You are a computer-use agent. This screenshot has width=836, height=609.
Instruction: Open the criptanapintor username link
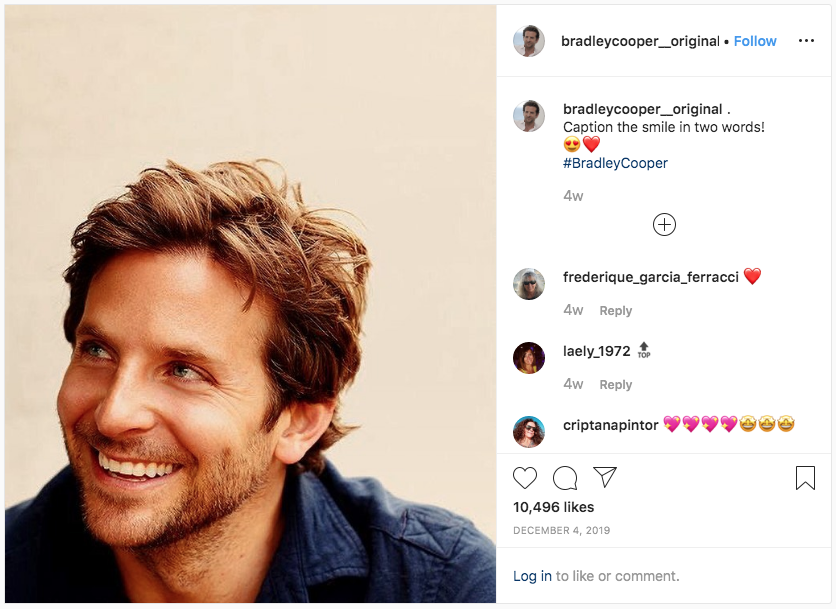(x=610, y=425)
